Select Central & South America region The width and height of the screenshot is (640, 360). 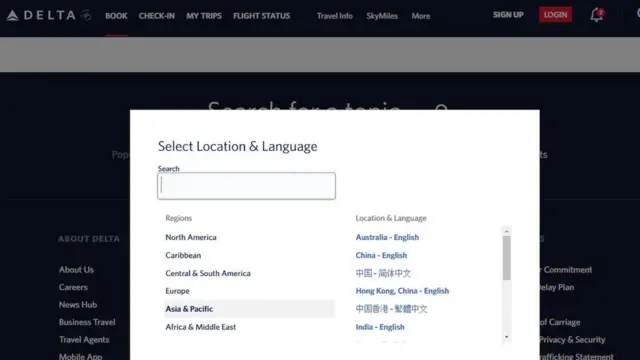pyautogui.click(x=208, y=273)
